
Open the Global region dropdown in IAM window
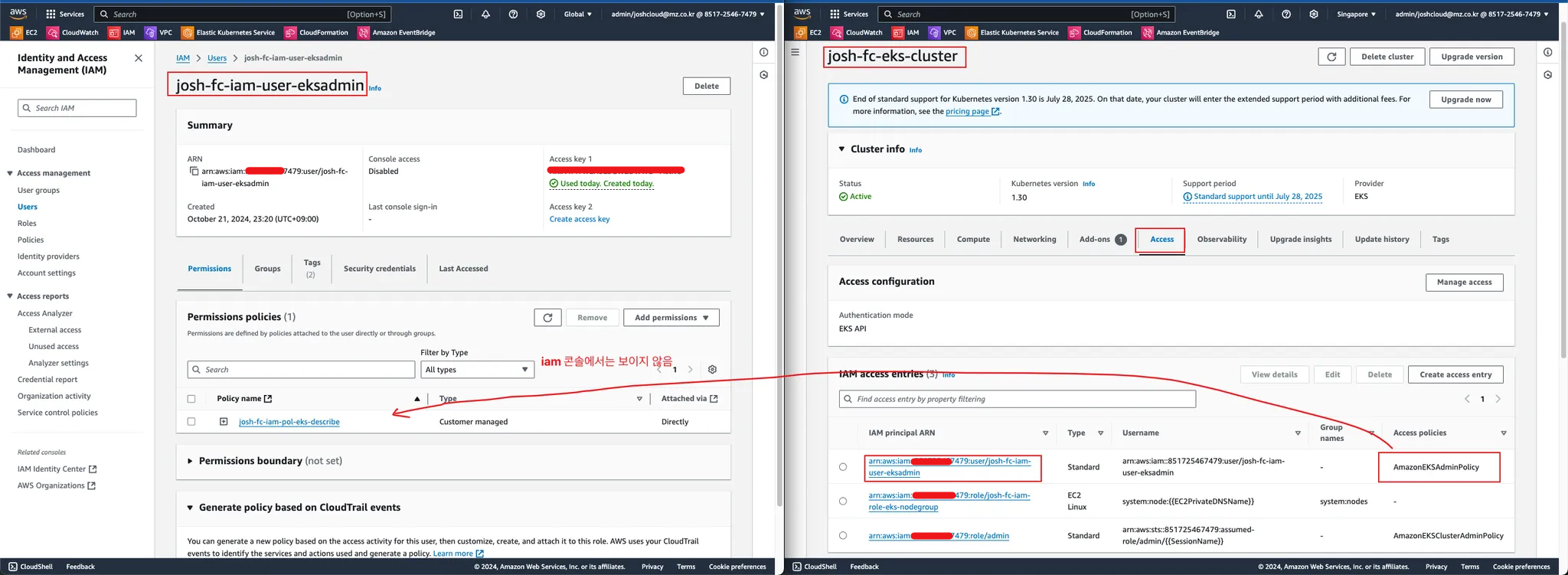577,14
